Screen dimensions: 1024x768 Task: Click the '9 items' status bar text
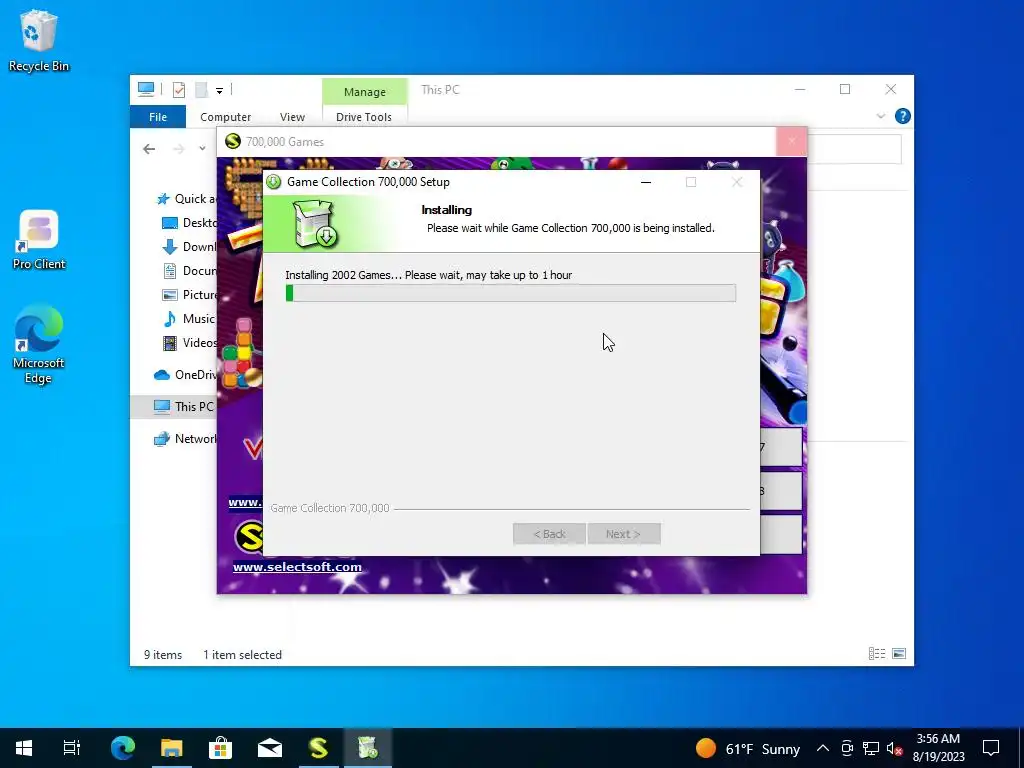pos(163,654)
